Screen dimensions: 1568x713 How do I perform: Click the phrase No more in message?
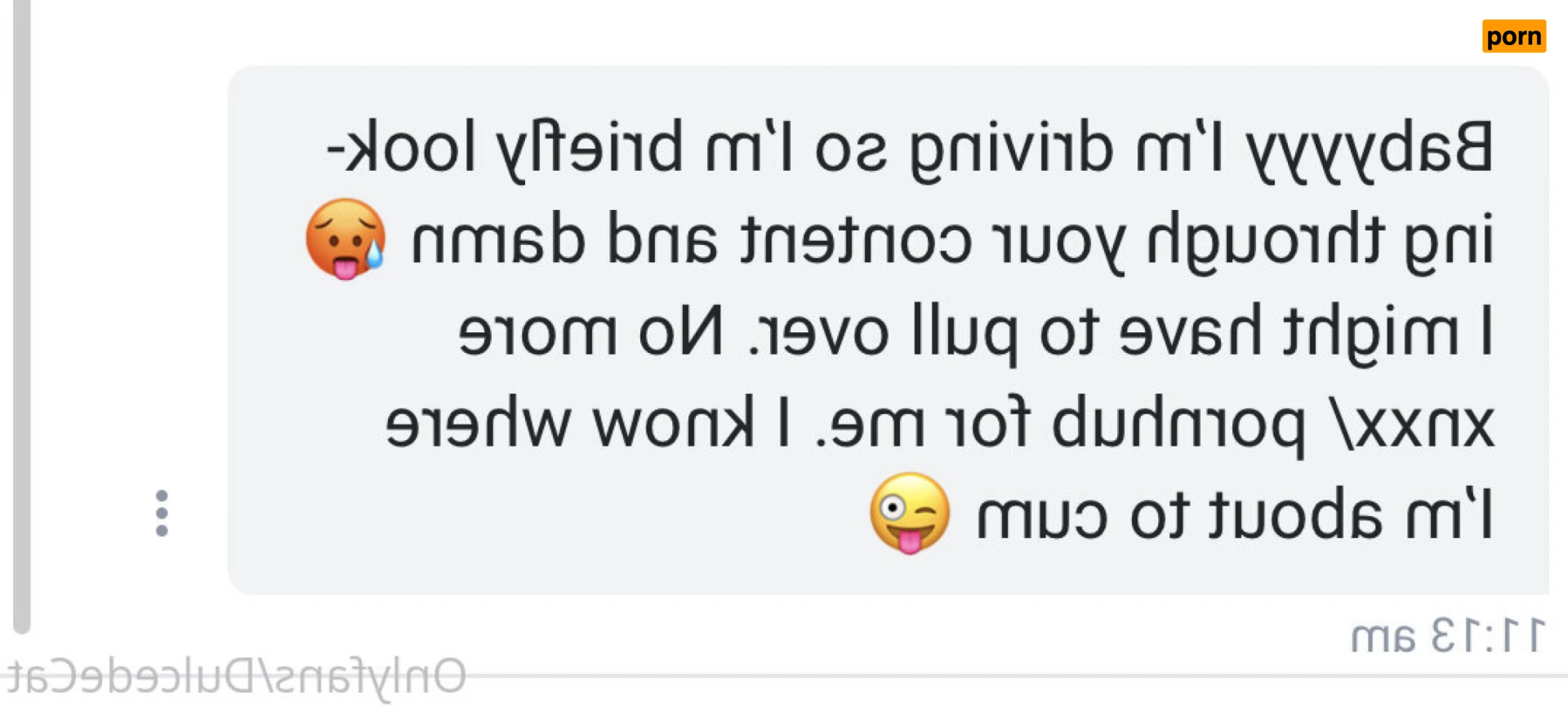click(591, 332)
